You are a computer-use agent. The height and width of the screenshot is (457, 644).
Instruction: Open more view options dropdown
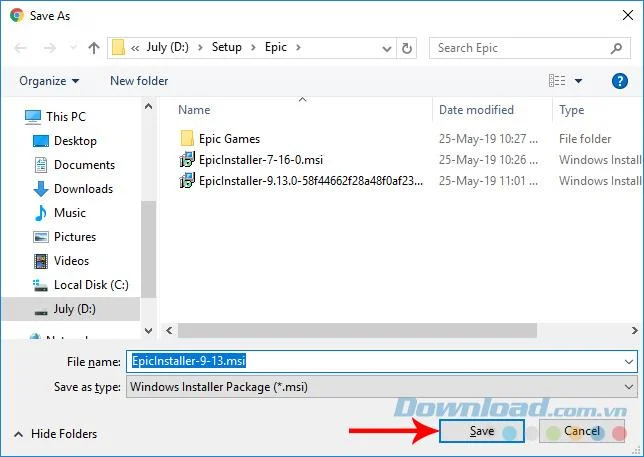pyautogui.click(x=578, y=81)
